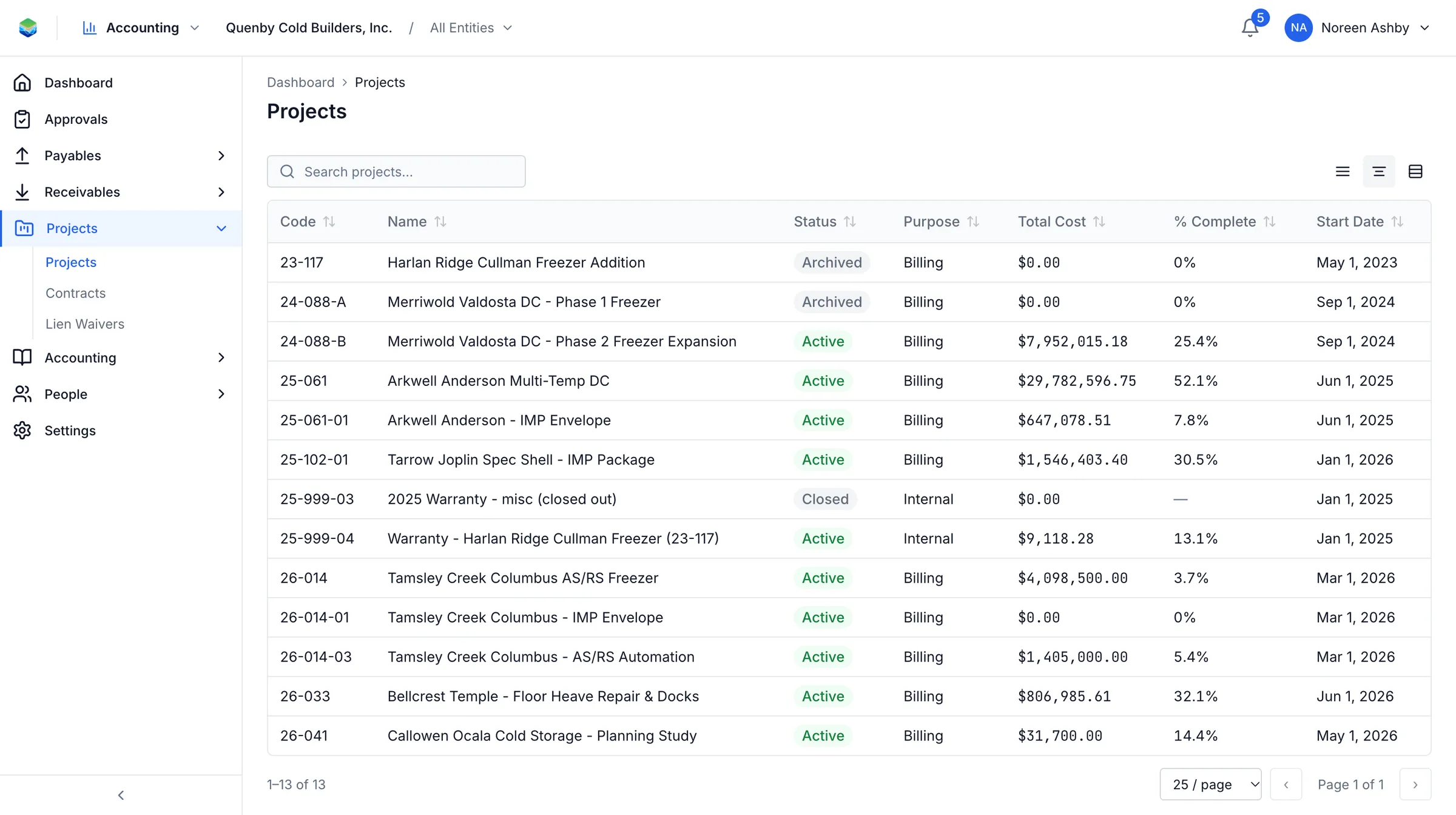Viewport: 1456px width, 815px height.
Task: Go to the next page
Action: (x=1415, y=784)
